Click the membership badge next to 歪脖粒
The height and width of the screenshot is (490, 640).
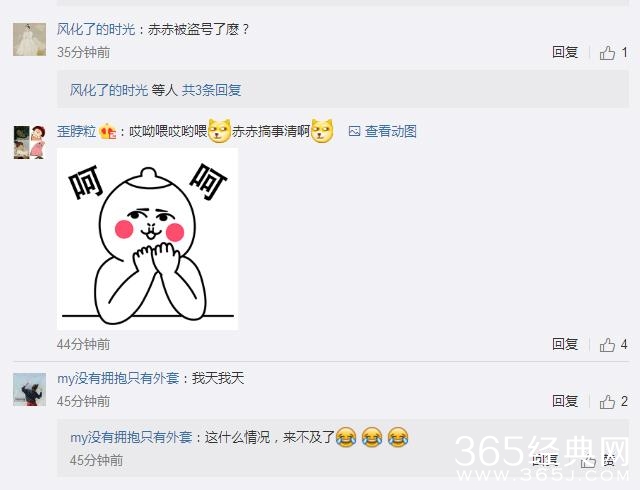click(x=108, y=131)
